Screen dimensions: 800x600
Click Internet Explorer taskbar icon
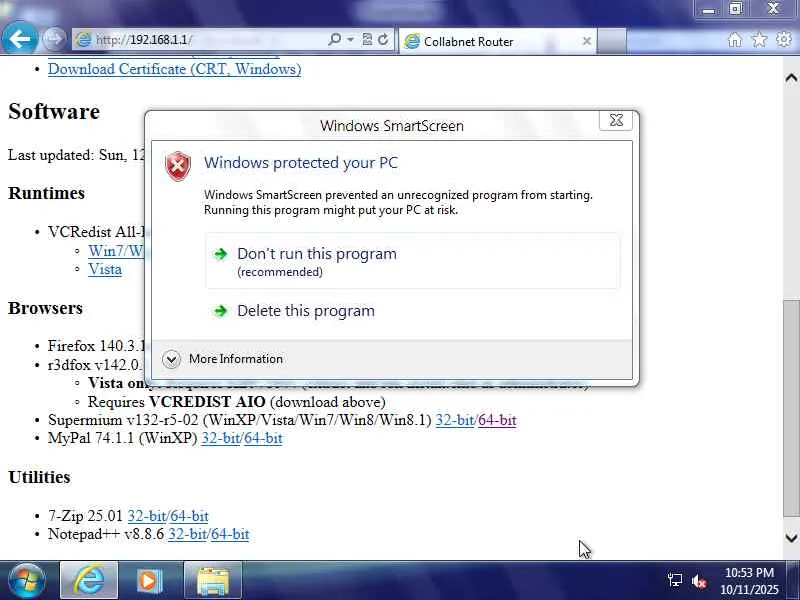pos(89,581)
